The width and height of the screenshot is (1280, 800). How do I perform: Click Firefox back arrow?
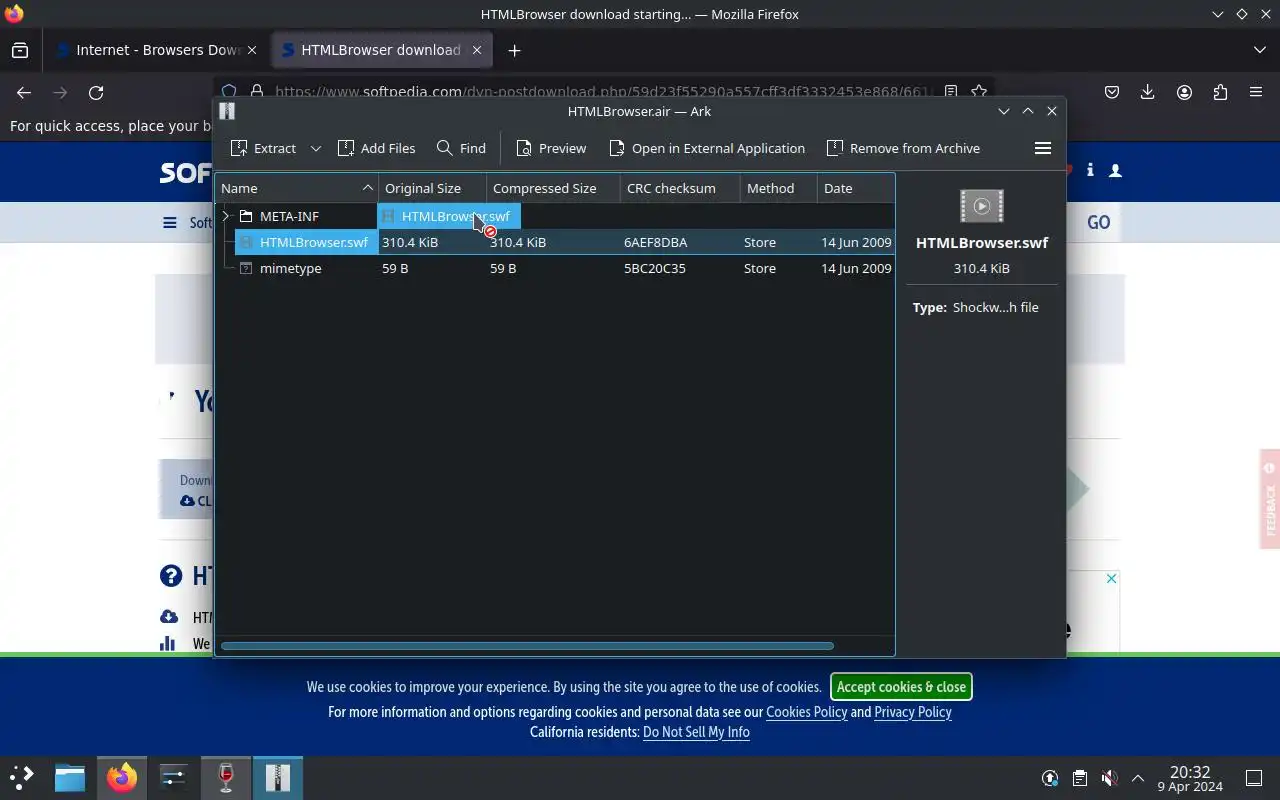click(24, 92)
